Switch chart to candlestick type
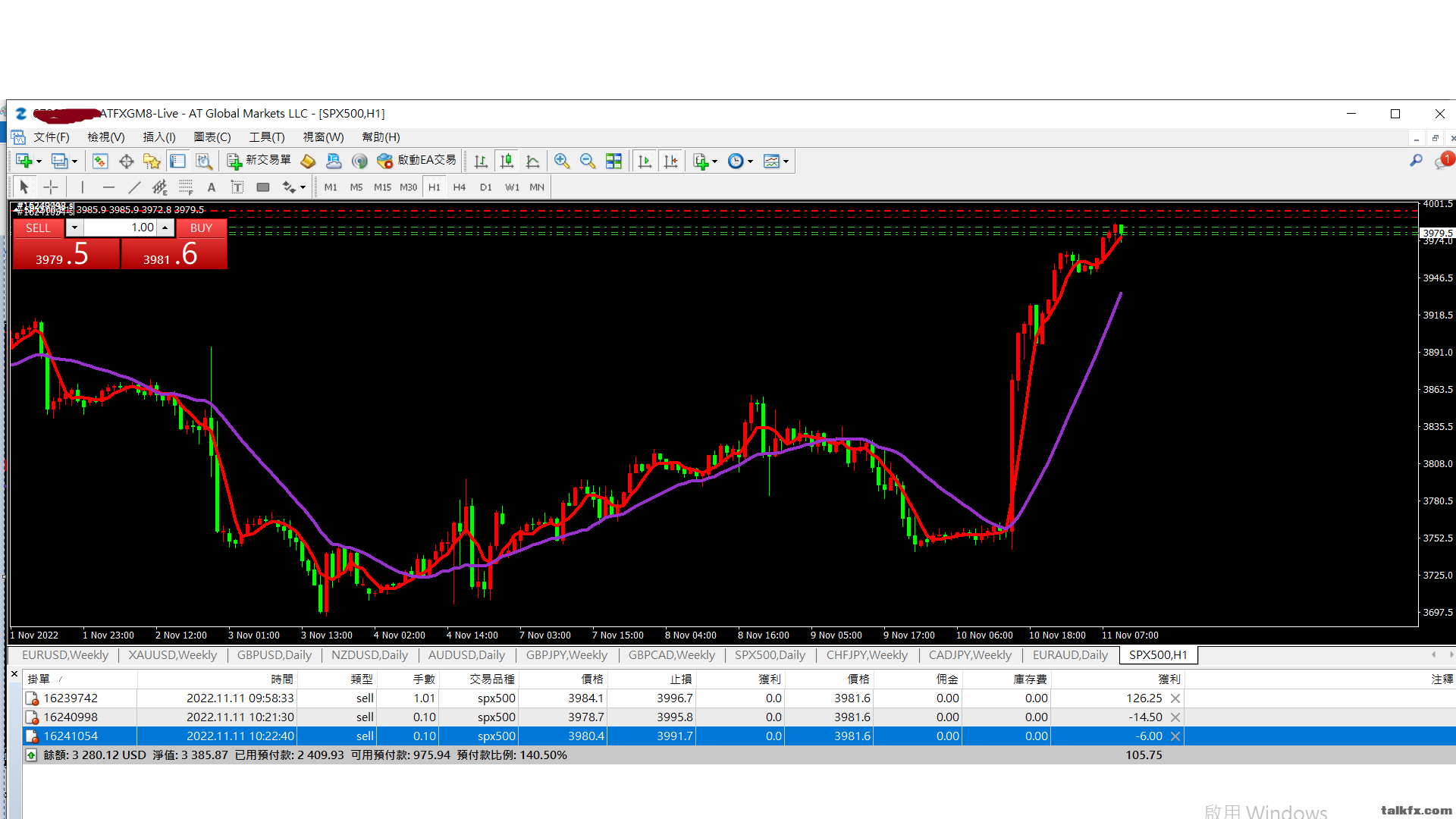Image resolution: width=1456 pixels, height=819 pixels. pos(507,161)
